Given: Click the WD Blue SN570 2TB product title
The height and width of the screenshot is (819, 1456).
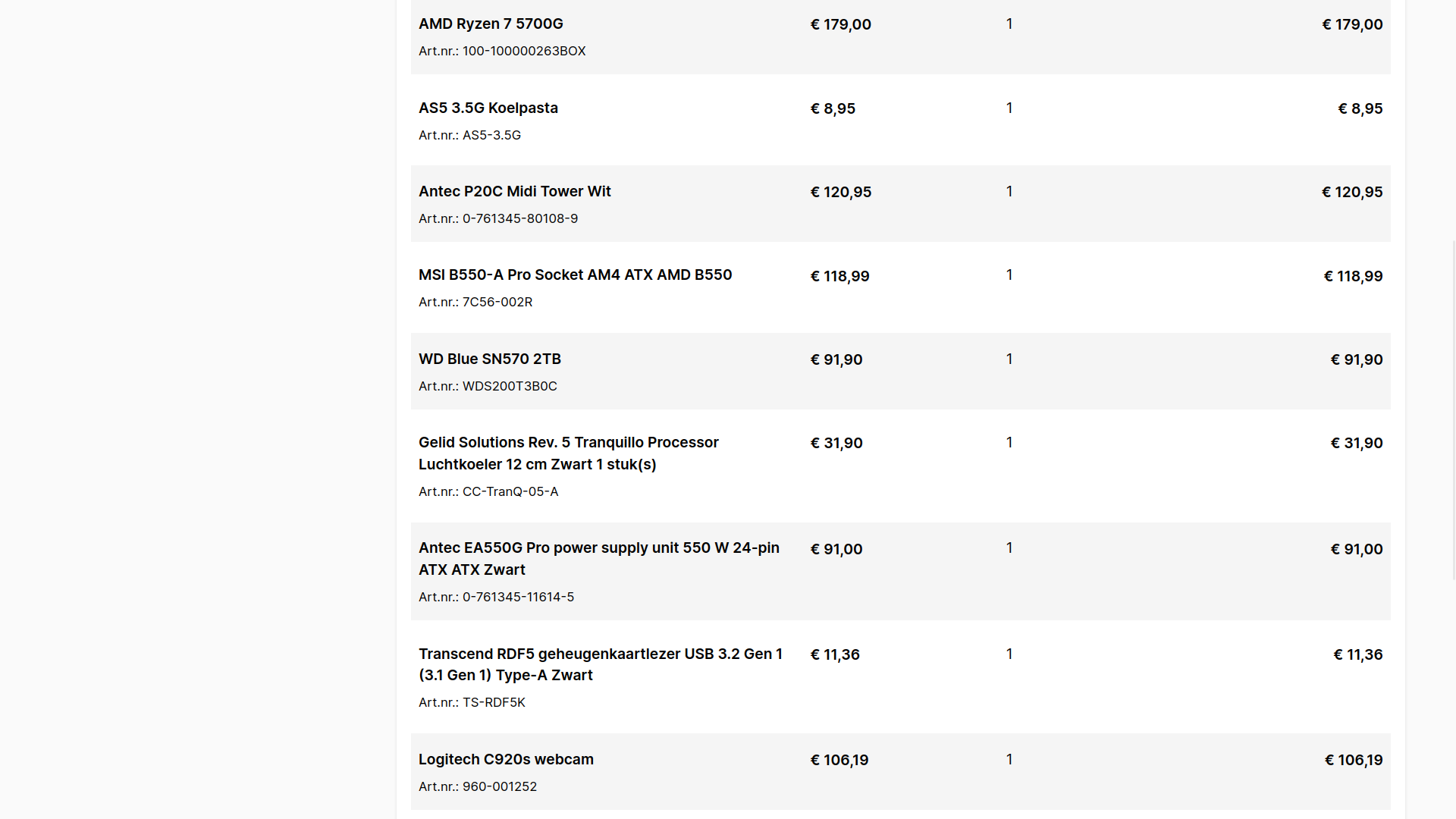Looking at the screenshot, I should coord(489,359).
